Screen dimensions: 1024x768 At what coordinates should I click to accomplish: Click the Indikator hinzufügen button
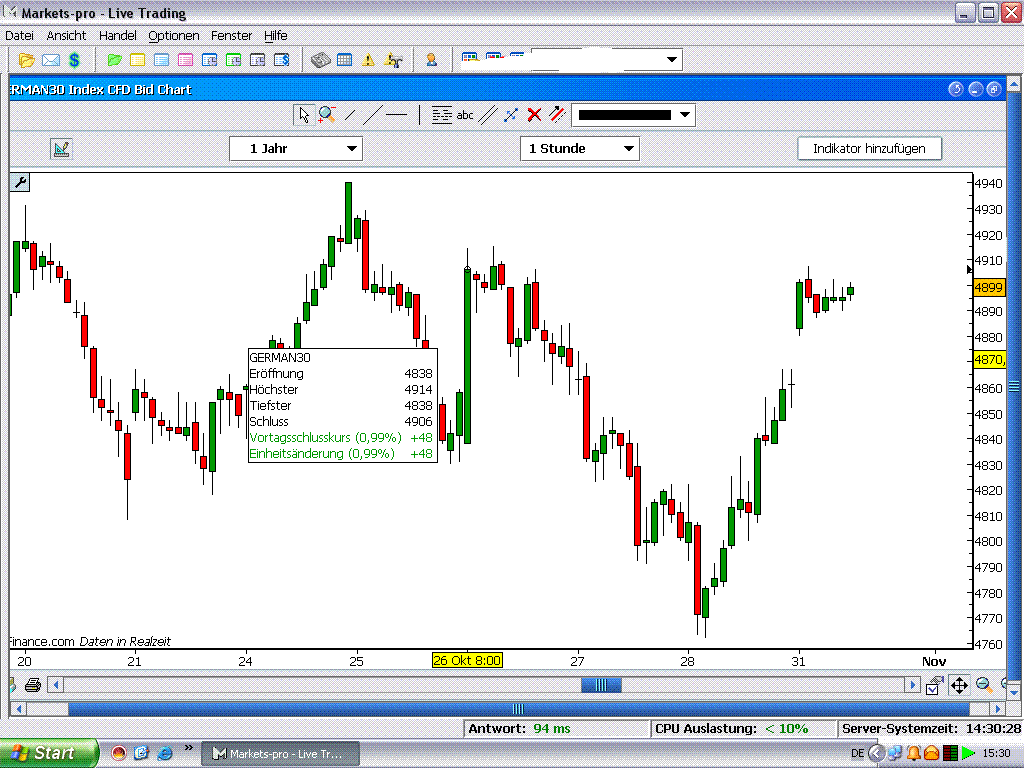869,149
